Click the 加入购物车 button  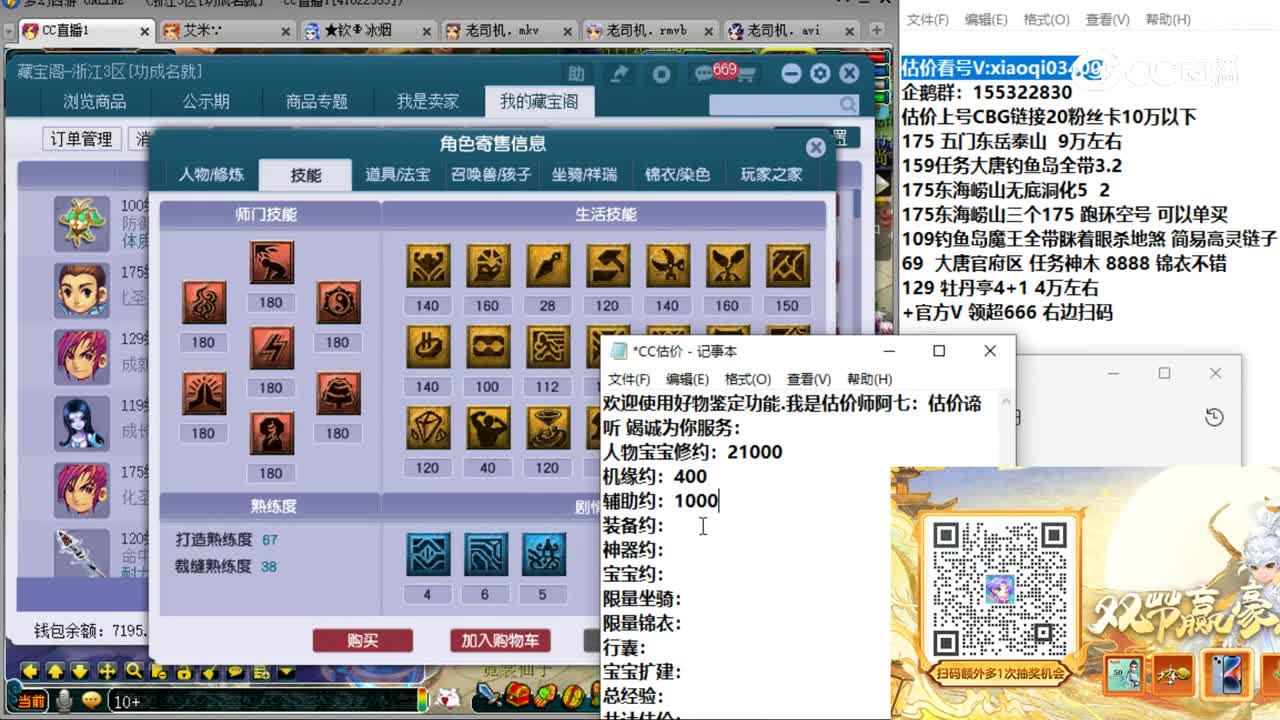[500, 640]
